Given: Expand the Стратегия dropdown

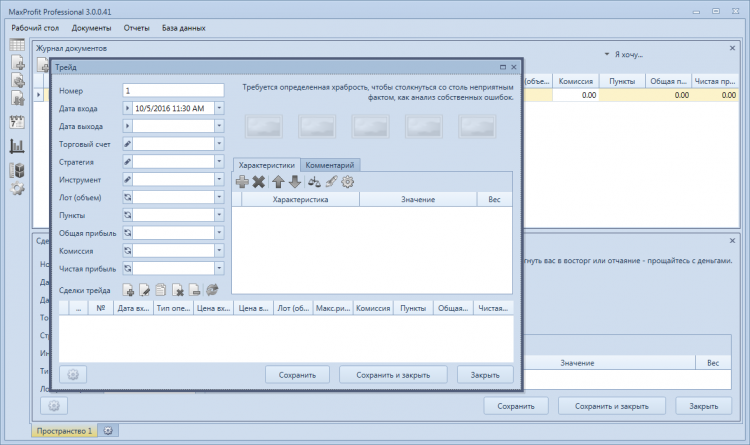Looking at the screenshot, I should [x=219, y=162].
